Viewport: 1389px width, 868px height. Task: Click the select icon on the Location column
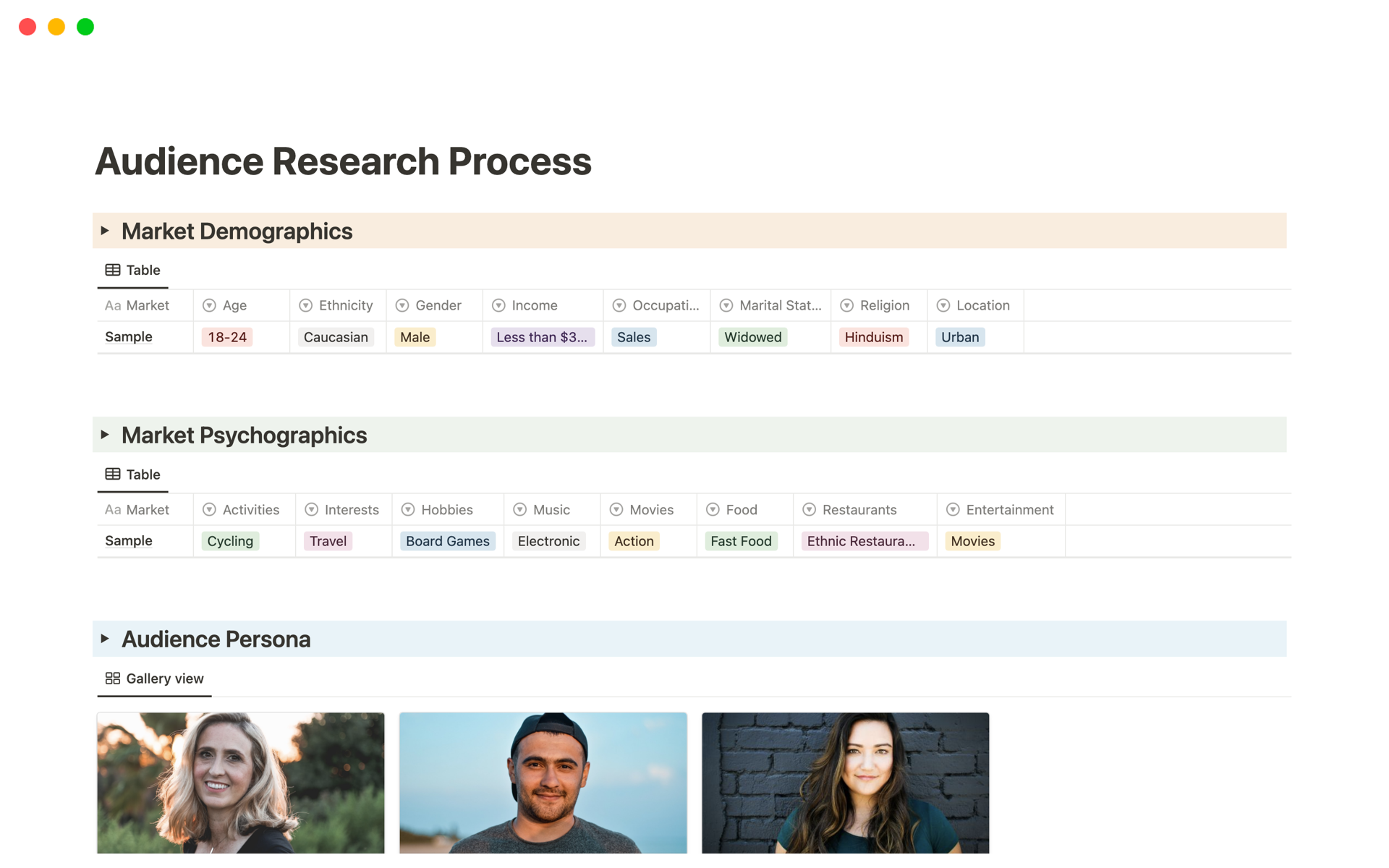click(x=943, y=305)
